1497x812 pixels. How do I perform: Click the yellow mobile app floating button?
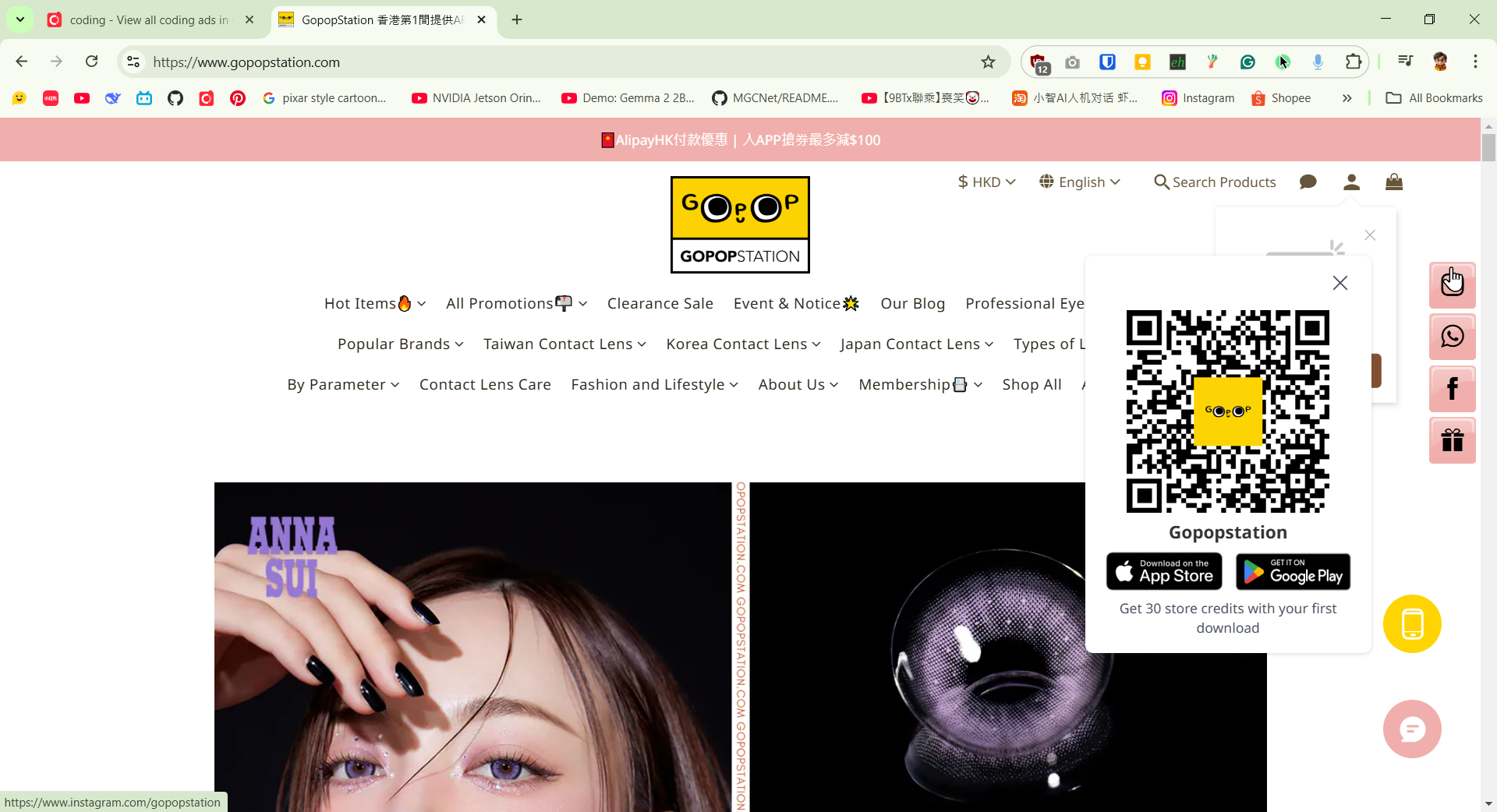click(x=1412, y=623)
